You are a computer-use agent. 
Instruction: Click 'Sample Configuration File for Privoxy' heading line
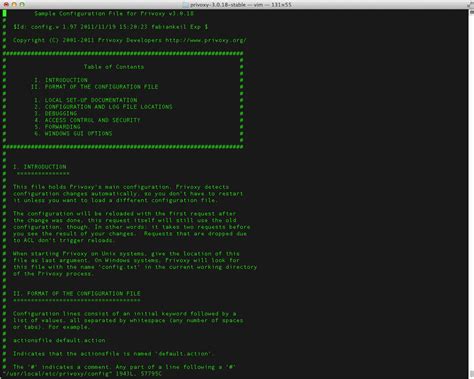point(114,14)
